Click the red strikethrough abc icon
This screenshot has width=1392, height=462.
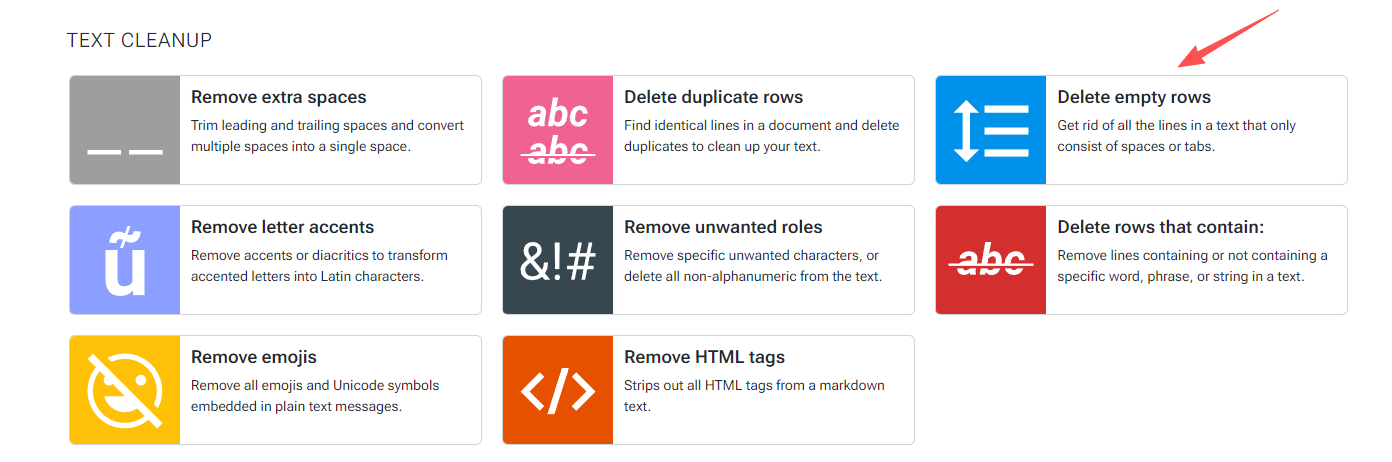click(x=991, y=260)
